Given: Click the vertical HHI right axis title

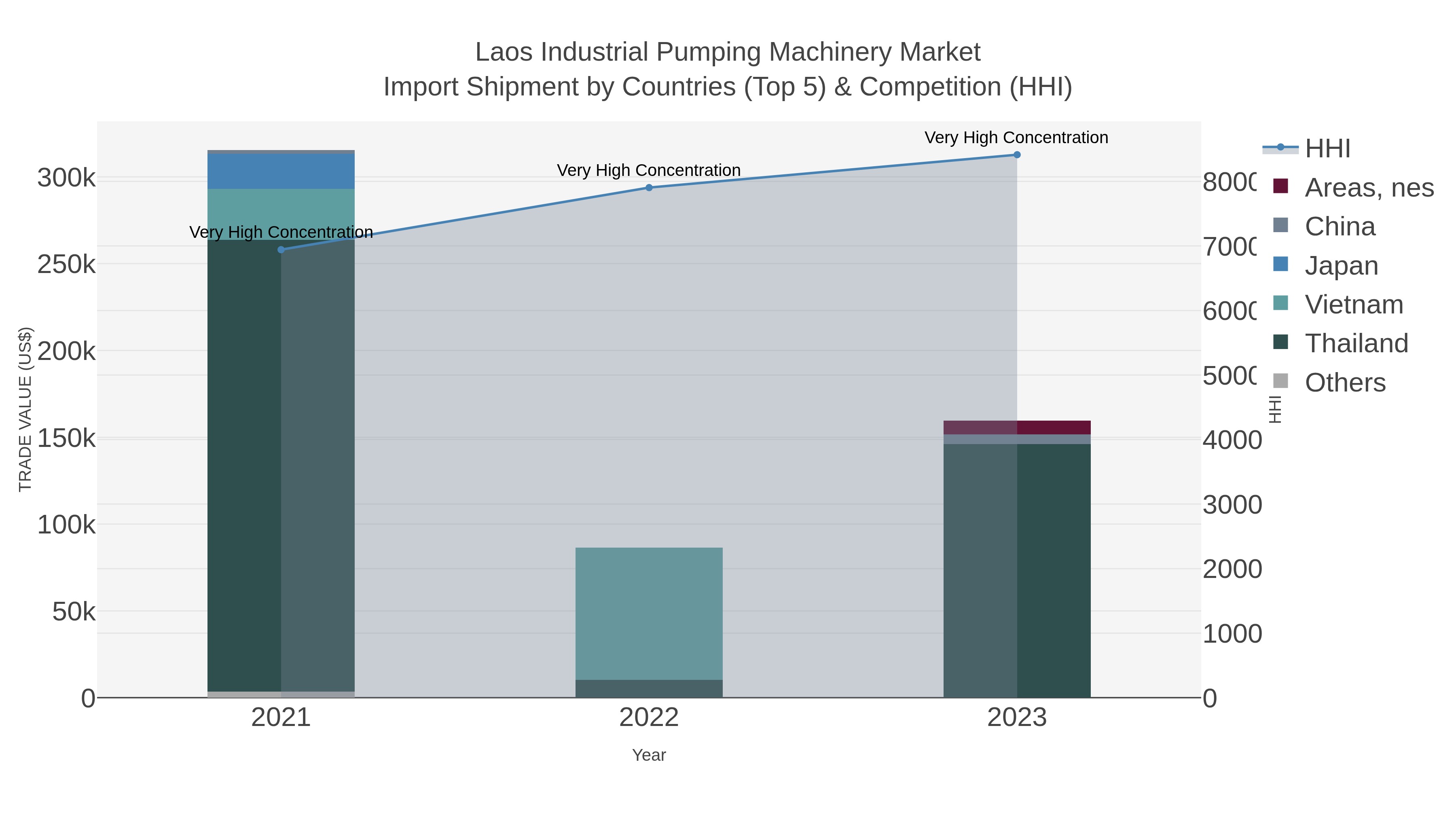Looking at the screenshot, I should tap(1275, 410).
